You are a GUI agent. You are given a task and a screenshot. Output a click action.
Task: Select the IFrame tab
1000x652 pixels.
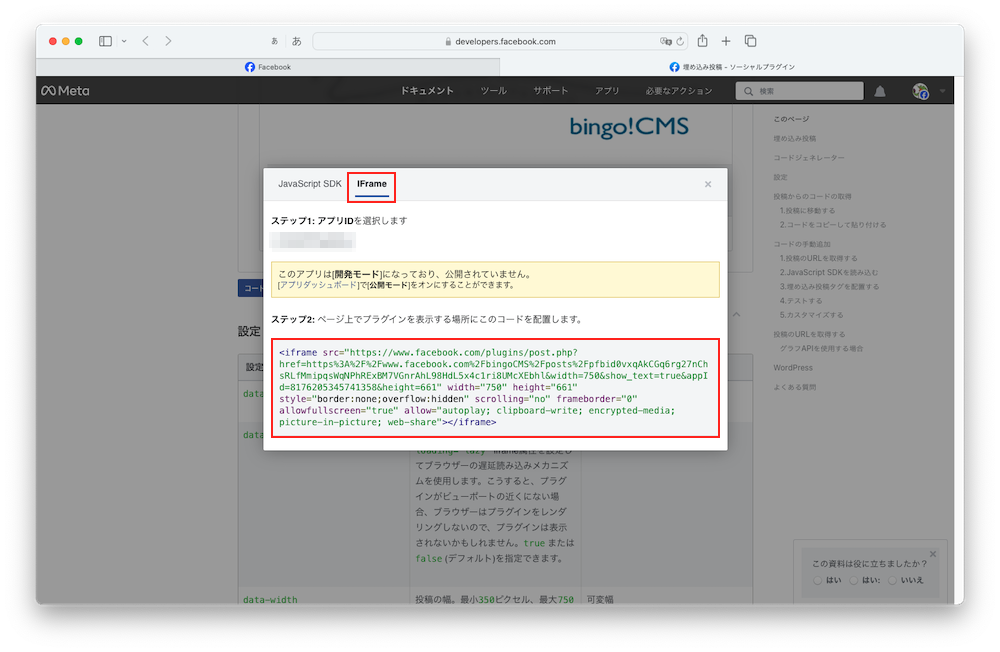tap(372, 184)
